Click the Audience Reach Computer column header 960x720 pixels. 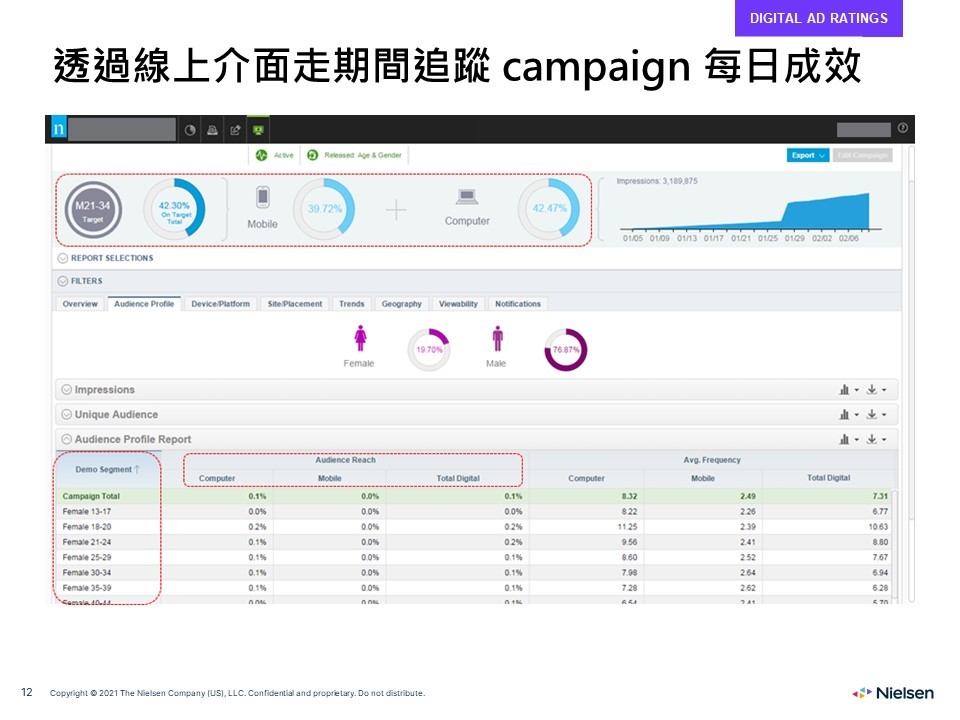[217, 479]
